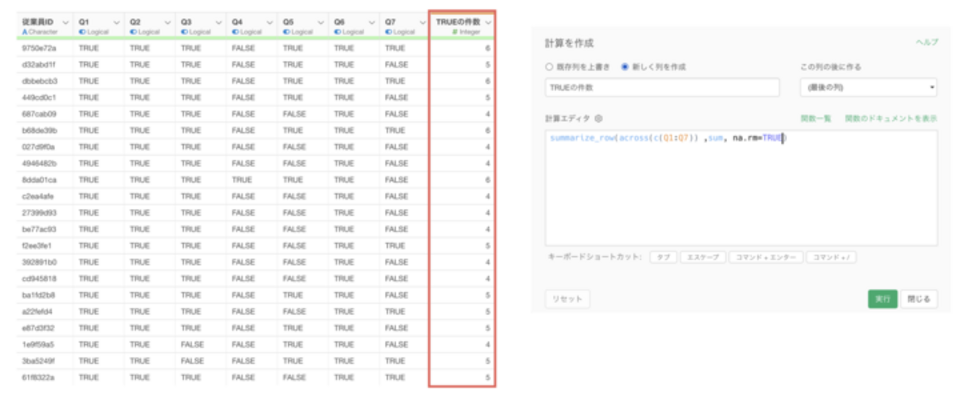Viewport: 960px width, 400px height.
Task: Click the 閉じる close button
Action: point(920,299)
